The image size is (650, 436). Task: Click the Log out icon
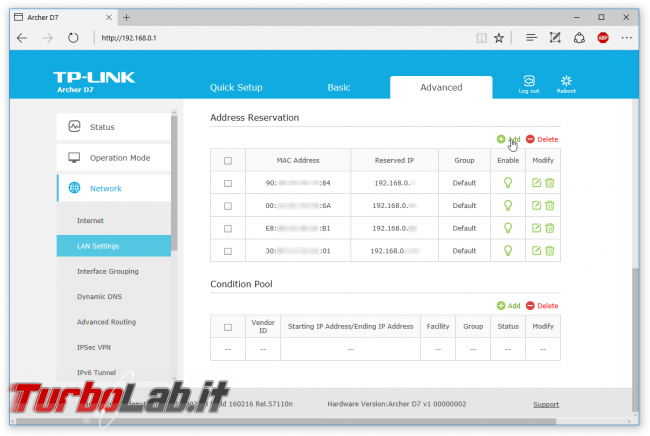click(x=529, y=84)
